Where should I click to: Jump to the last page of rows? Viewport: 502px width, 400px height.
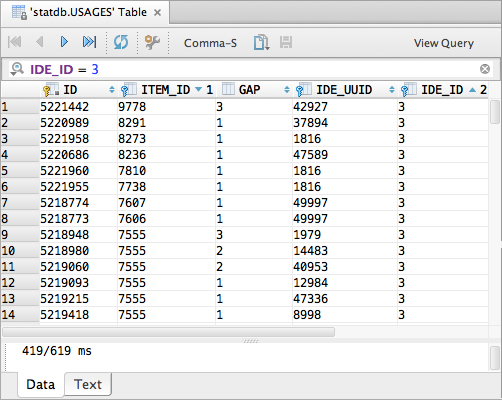coord(89,42)
